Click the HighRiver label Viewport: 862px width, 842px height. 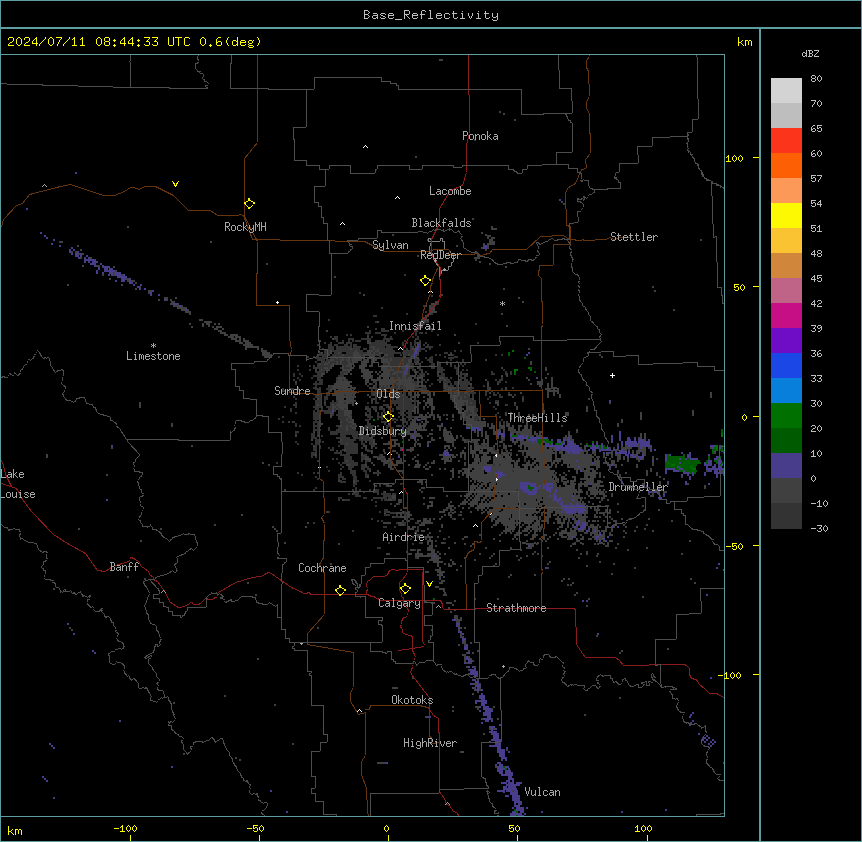[x=430, y=743]
